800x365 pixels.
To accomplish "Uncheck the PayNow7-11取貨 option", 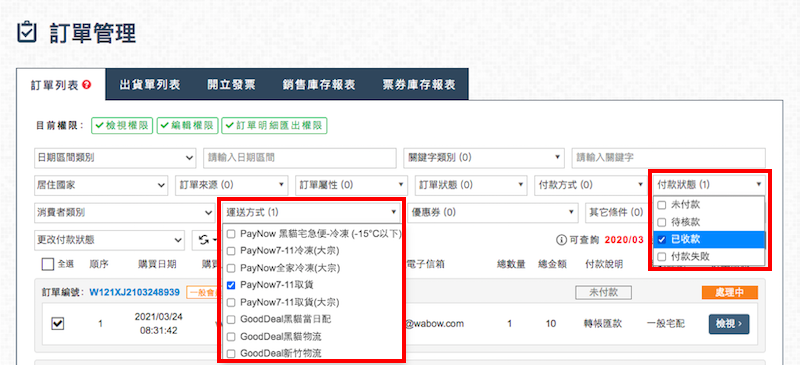I will [x=231, y=284].
